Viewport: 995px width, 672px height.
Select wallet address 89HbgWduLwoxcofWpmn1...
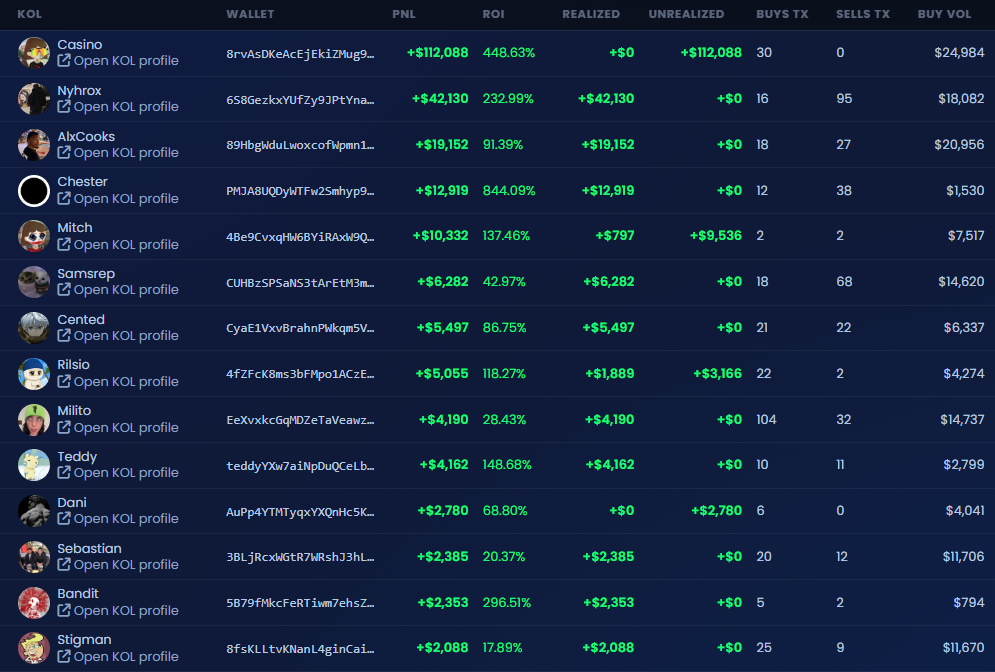tap(300, 145)
